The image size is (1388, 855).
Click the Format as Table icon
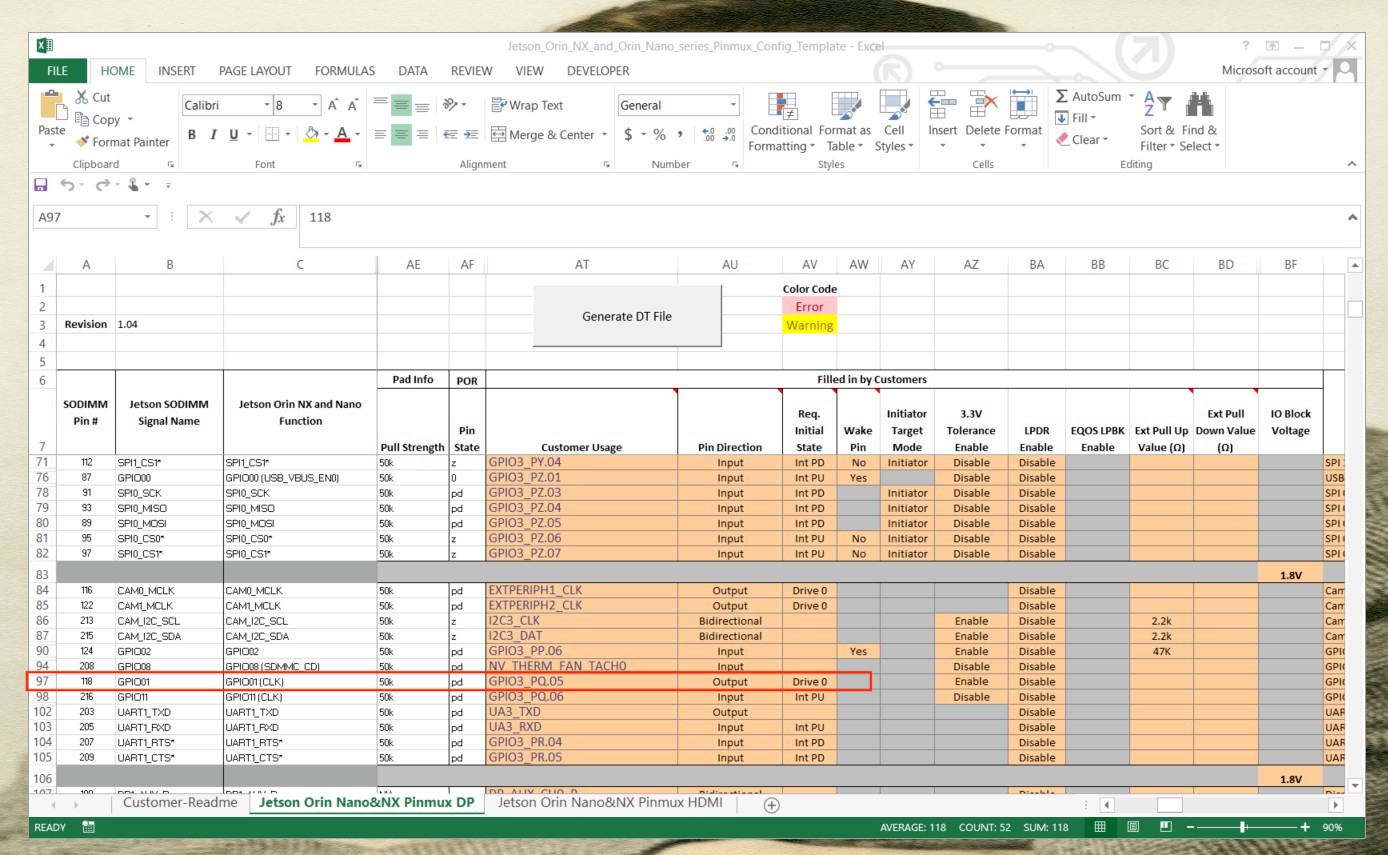(x=844, y=120)
